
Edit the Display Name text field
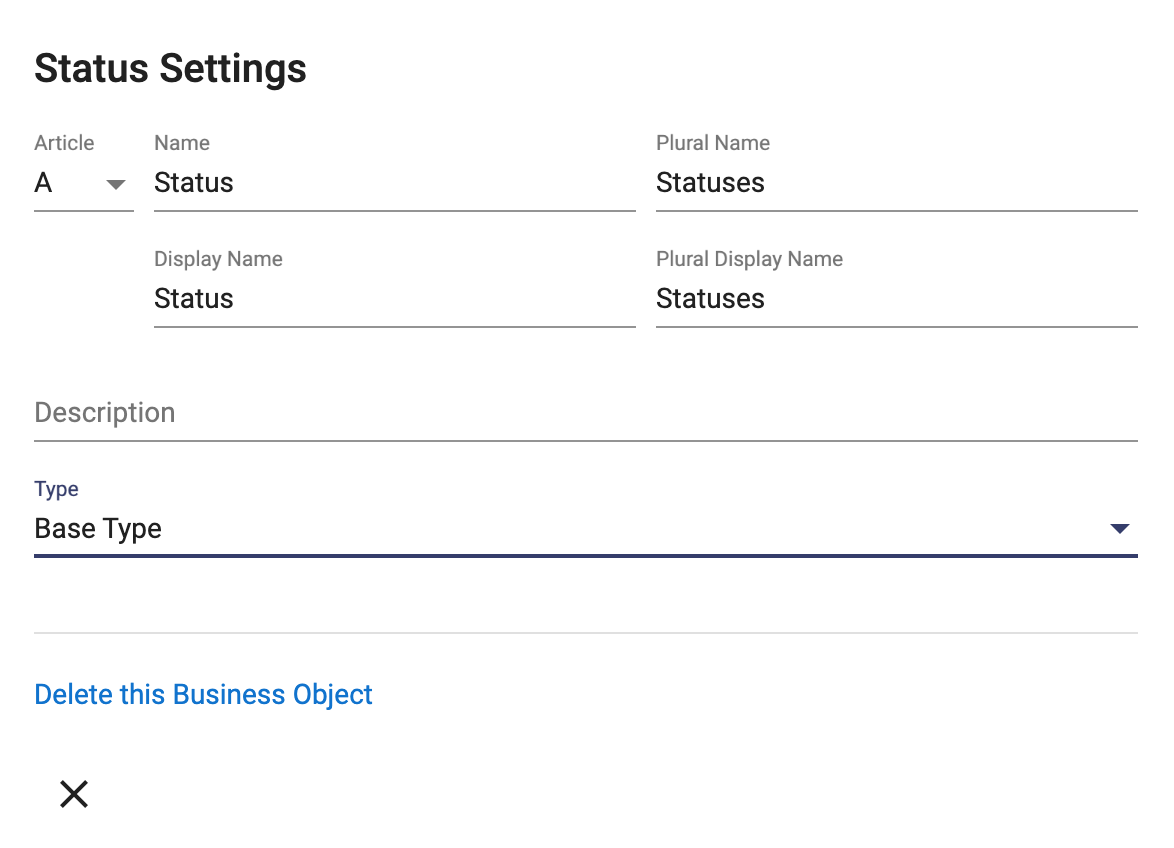394,299
